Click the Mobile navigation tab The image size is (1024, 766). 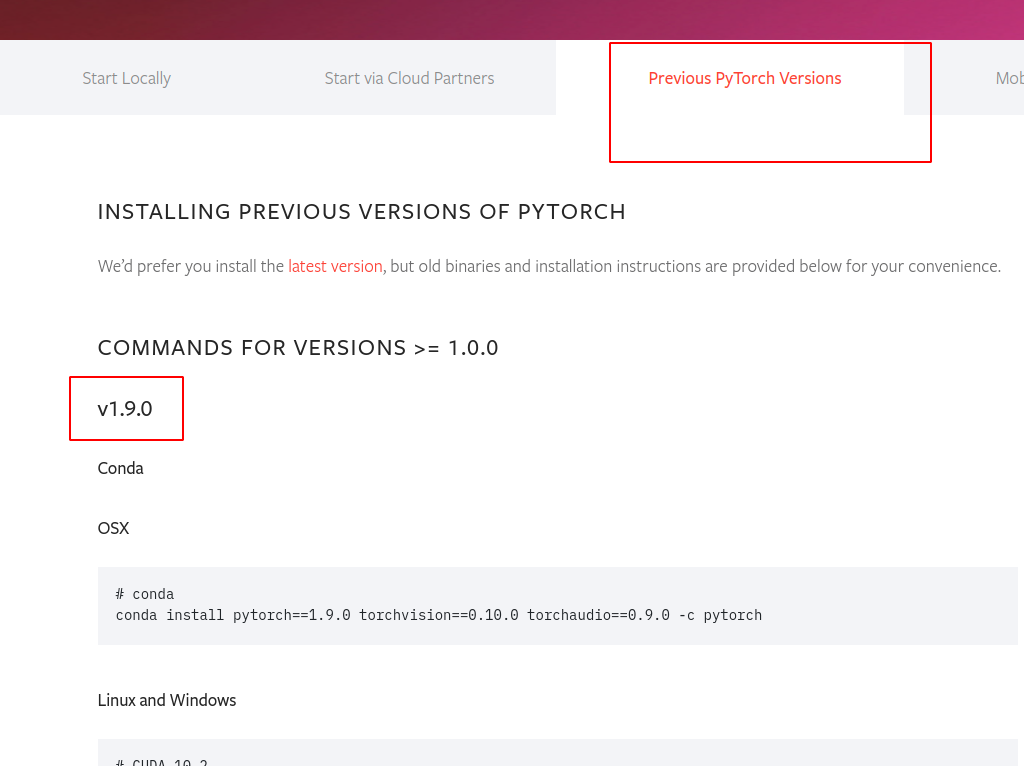tap(1012, 77)
